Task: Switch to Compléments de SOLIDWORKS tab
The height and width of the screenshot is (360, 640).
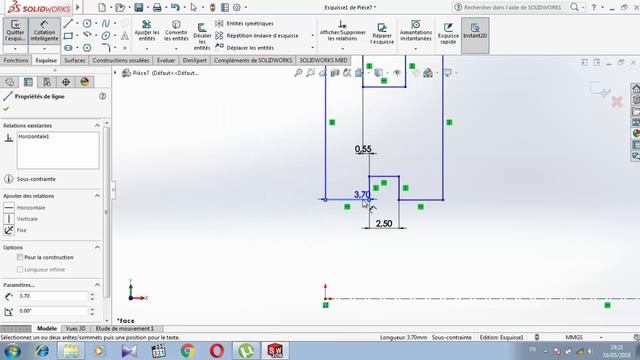Action: (253, 60)
